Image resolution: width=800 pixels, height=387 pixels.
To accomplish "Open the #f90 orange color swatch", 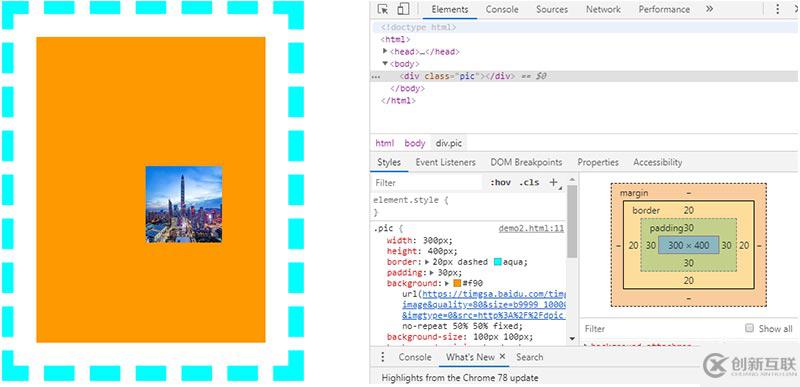I will tap(457, 283).
